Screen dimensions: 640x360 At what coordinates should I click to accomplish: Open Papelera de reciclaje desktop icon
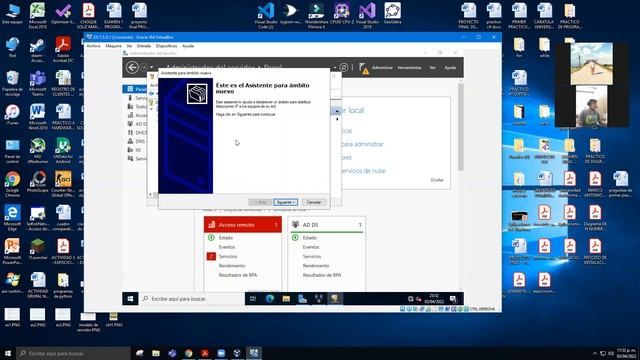pyautogui.click(x=12, y=83)
